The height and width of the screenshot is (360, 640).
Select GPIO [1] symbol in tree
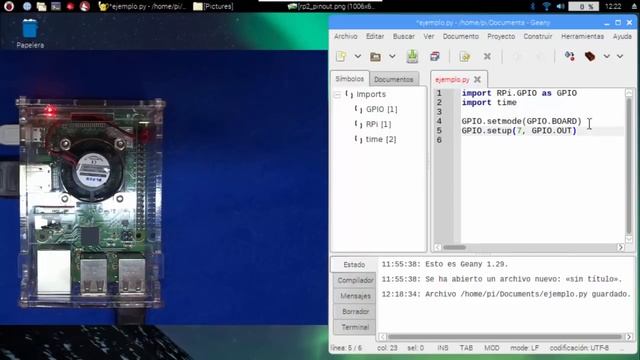click(381, 109)
